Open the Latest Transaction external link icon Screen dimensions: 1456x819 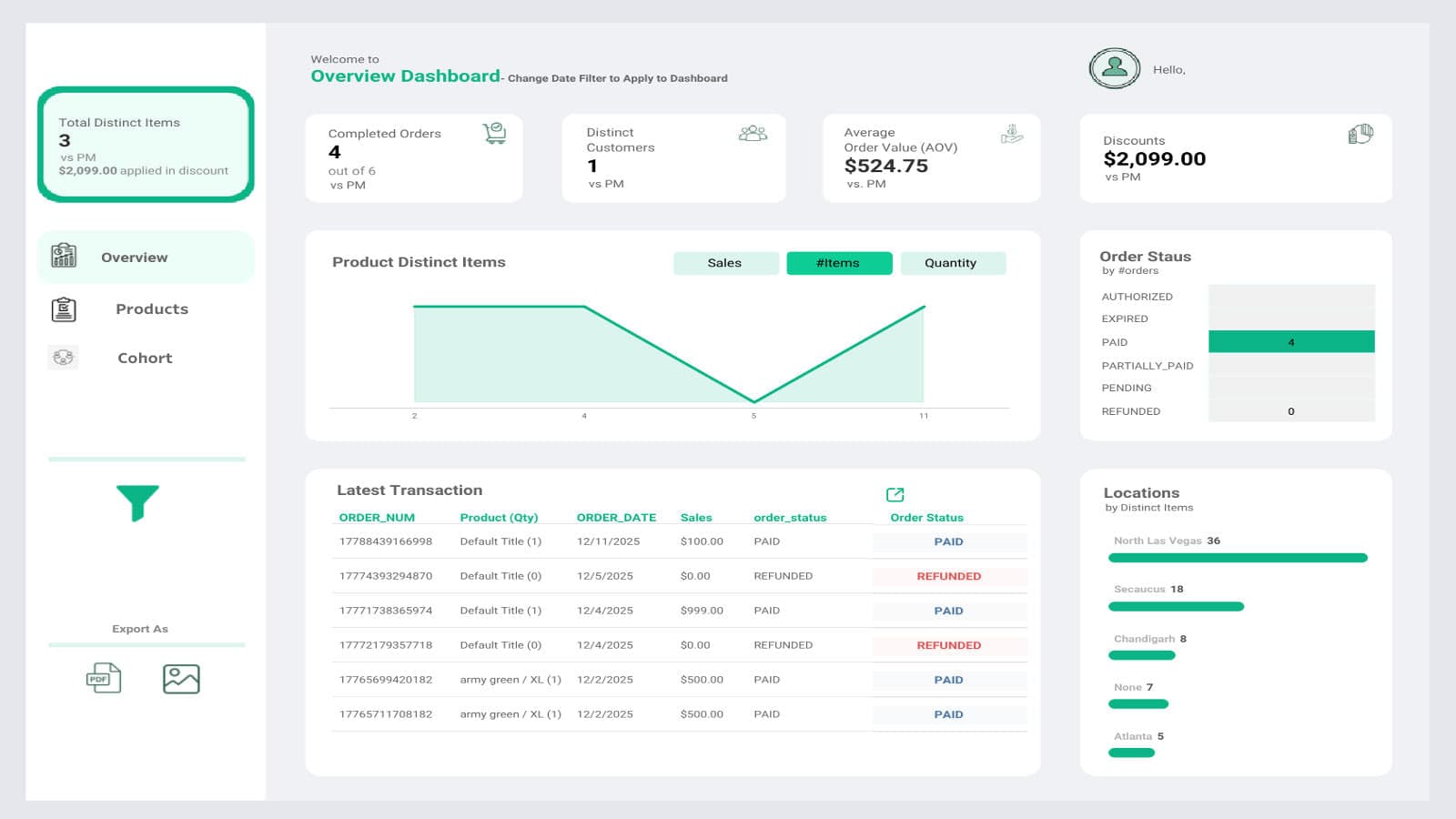895,494
